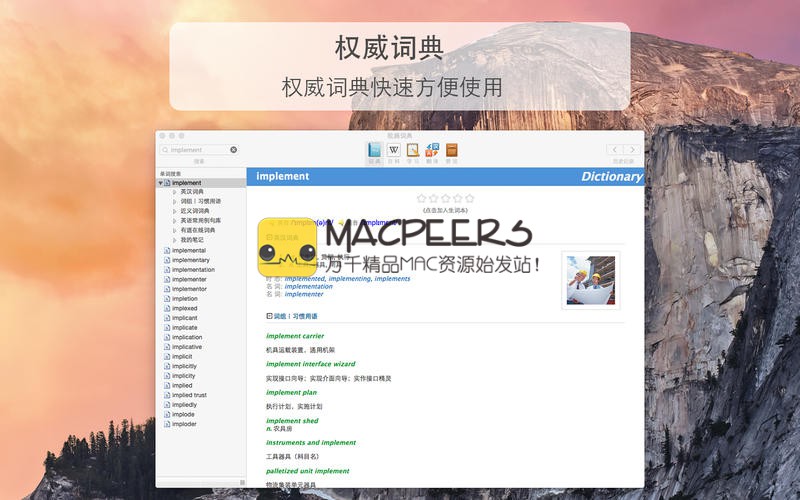Expand the 近义词词典 subsection

tap(174, 211)
